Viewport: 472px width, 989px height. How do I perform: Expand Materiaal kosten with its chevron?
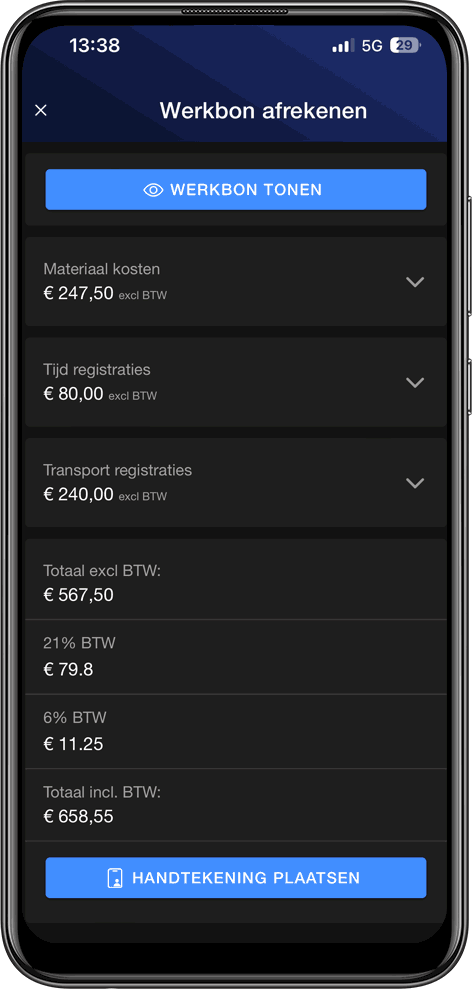point(415,282)
